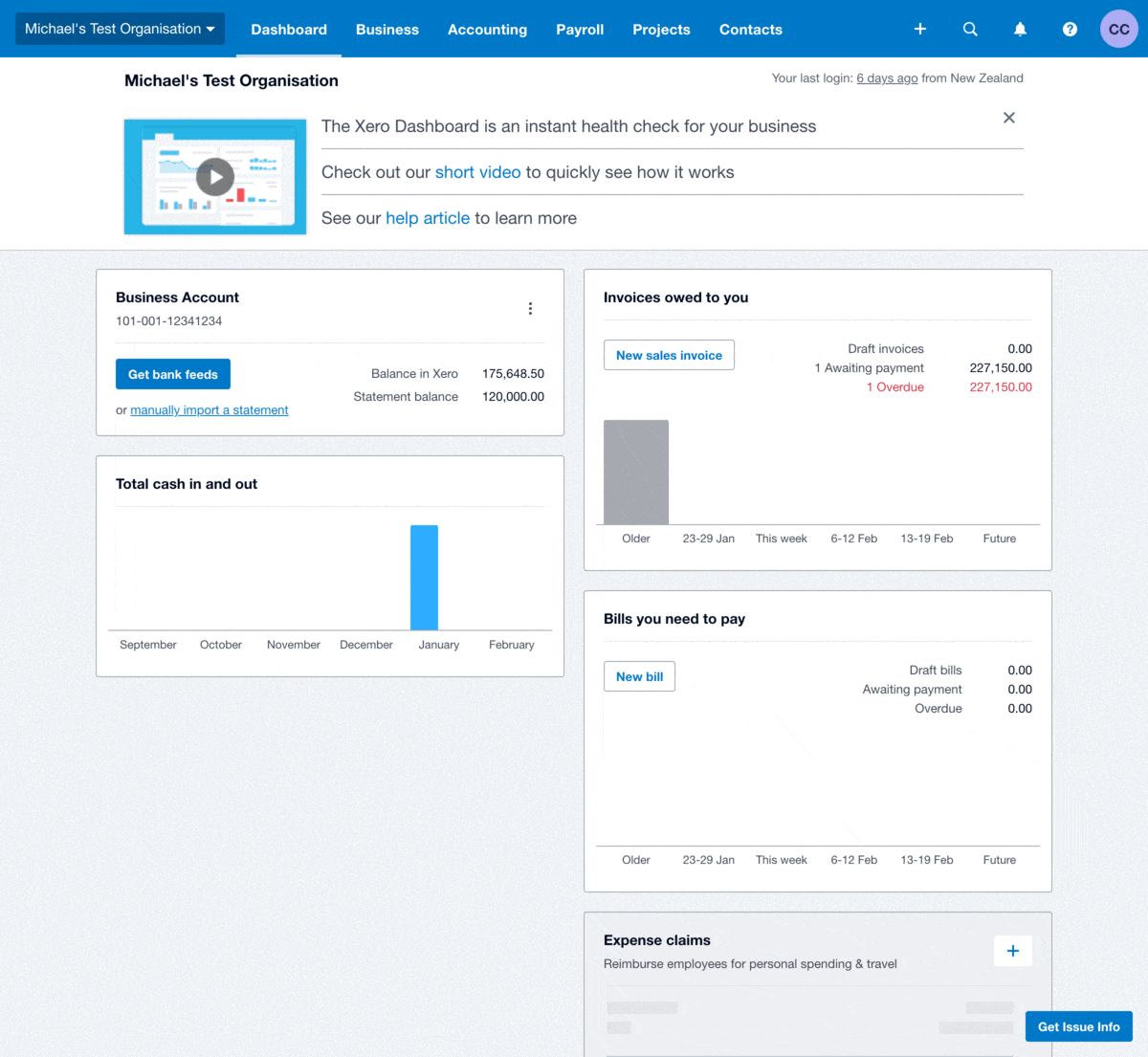
Task: Open the notifications bell icon
Action: click(1020, 29)
